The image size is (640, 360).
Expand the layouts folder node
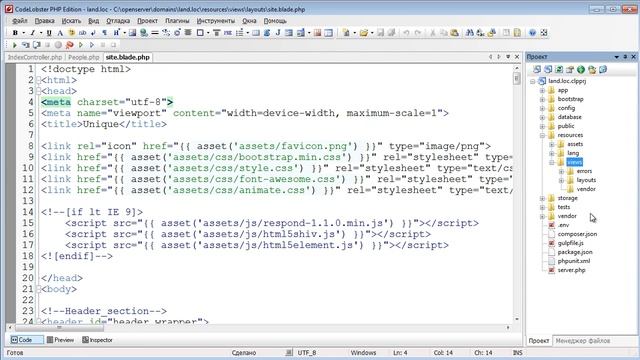point(561,180)
